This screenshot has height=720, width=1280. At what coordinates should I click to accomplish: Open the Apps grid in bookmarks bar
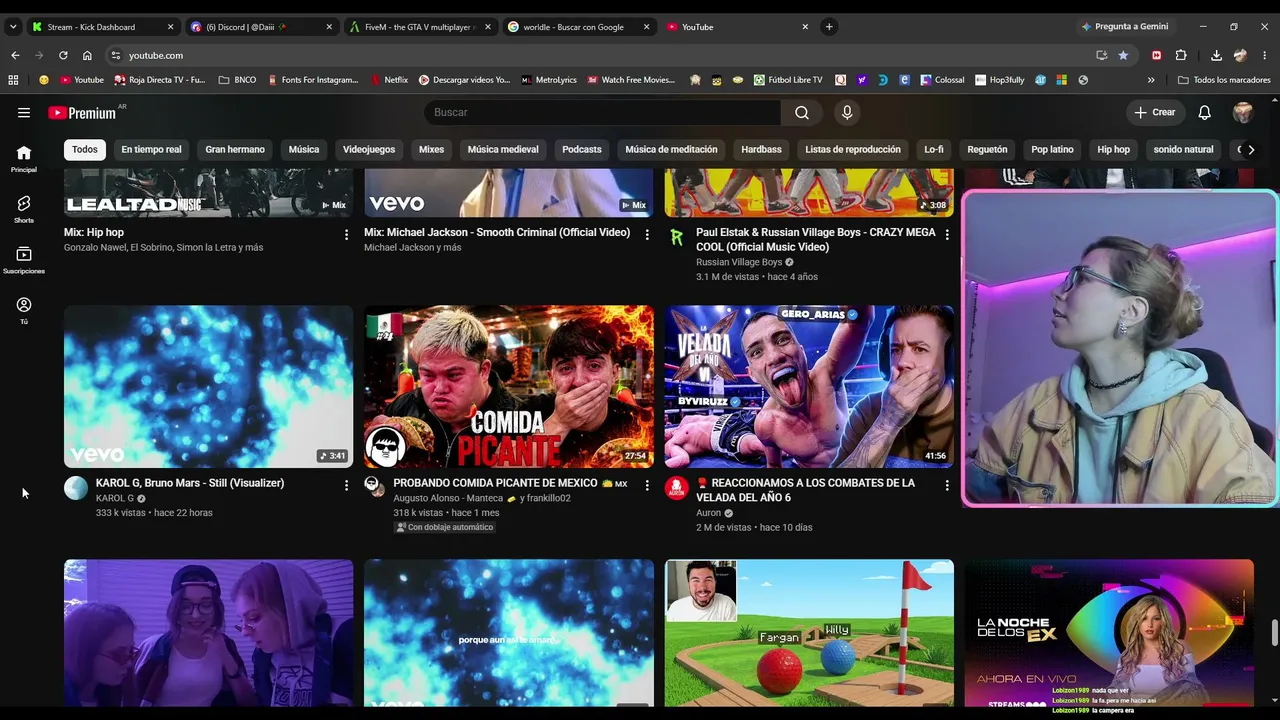click(13, 80)
